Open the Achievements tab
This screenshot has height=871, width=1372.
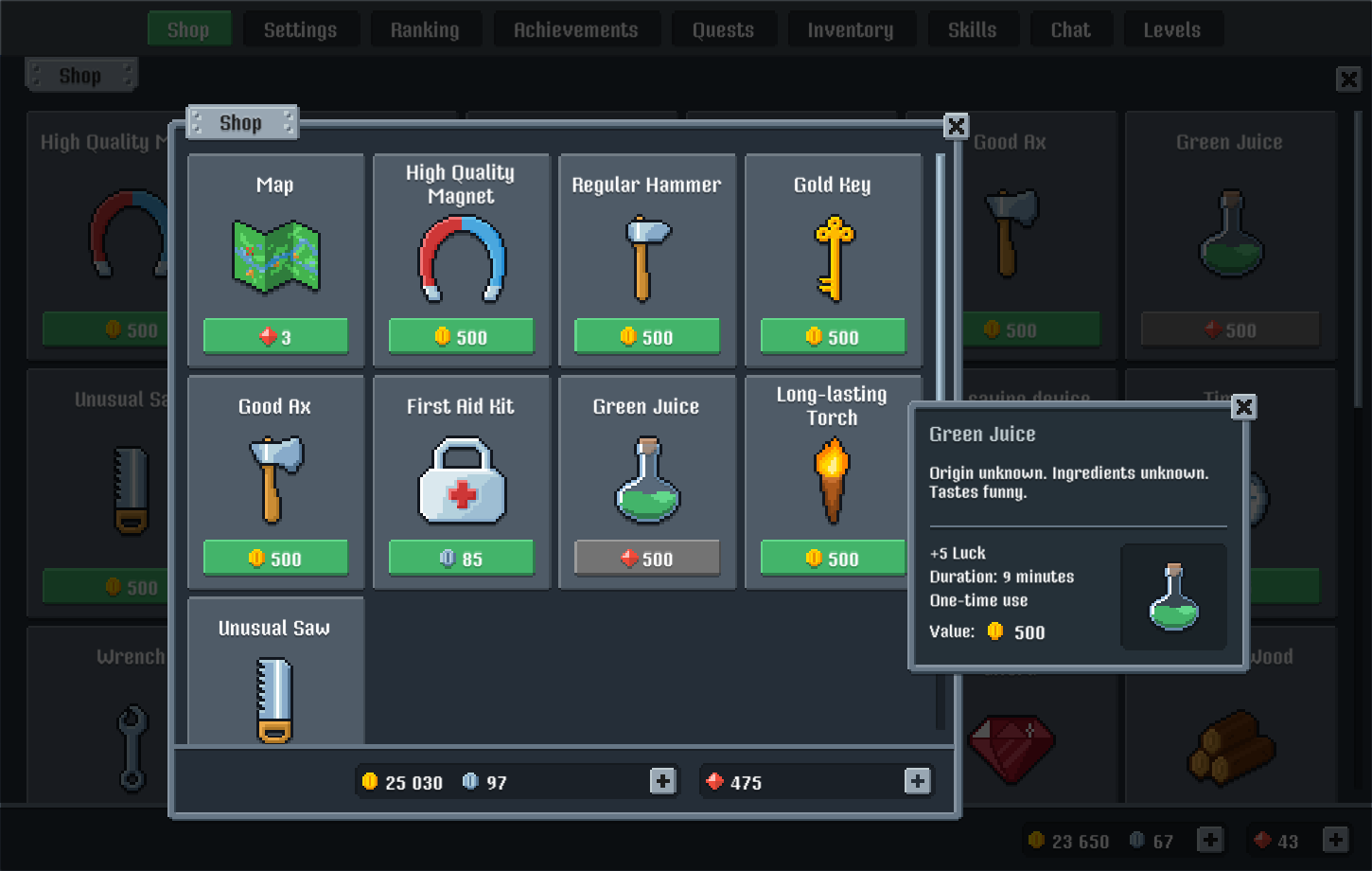577,28
